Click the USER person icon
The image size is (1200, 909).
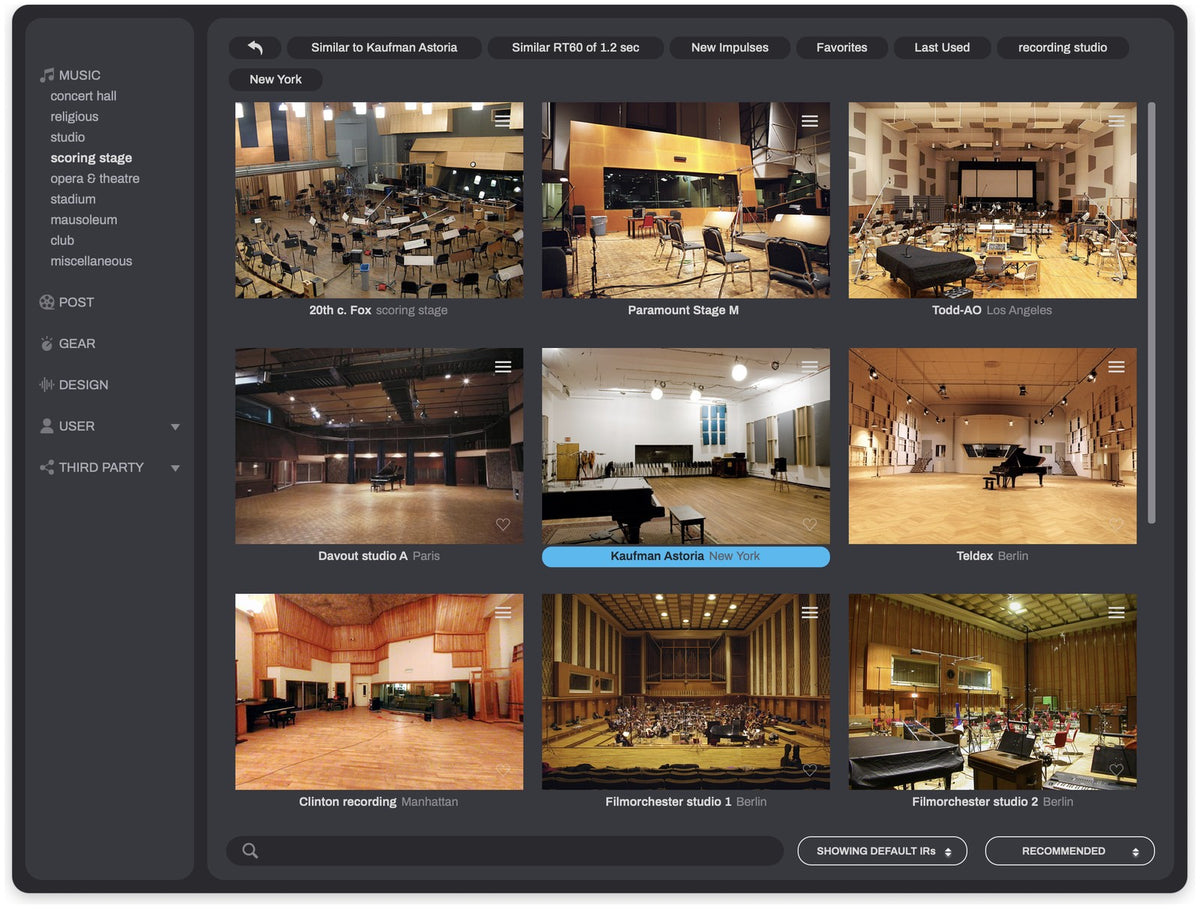click(46, 426)
